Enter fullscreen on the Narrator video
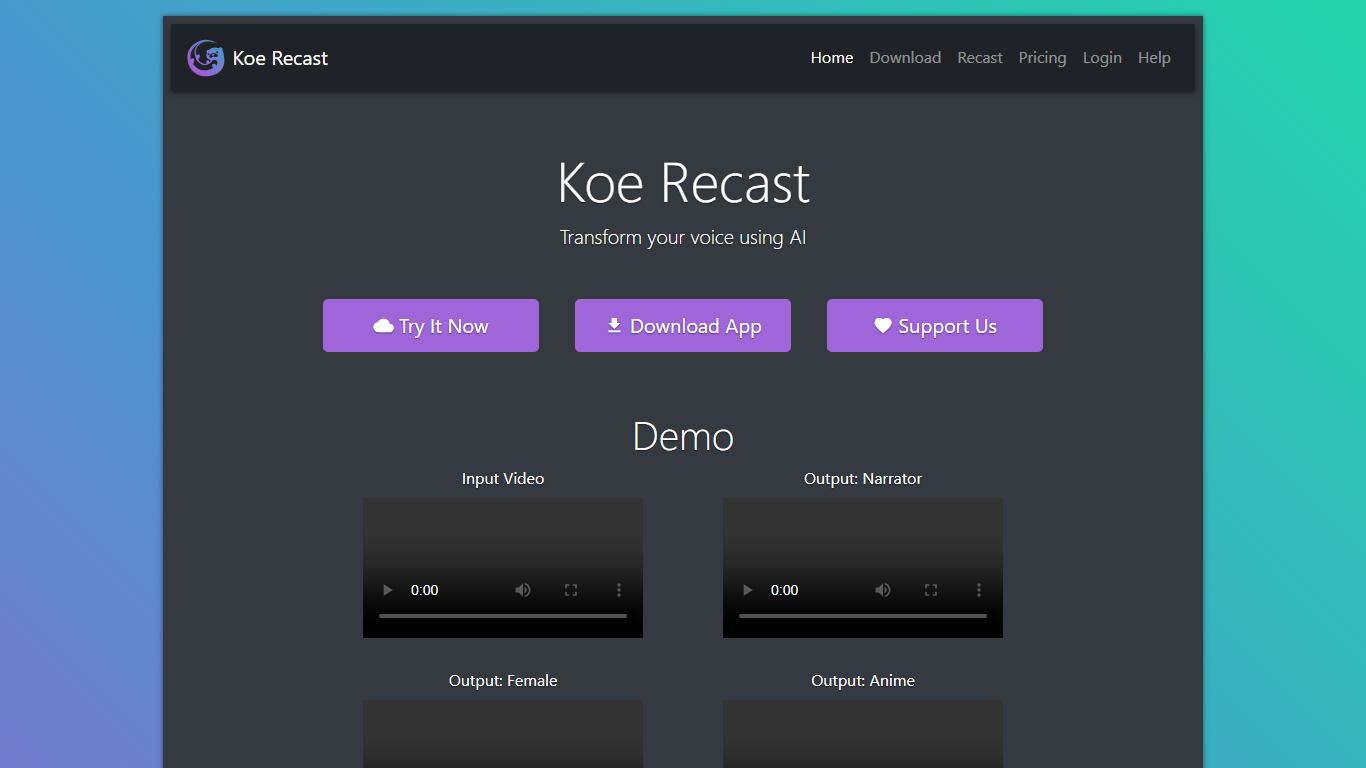 (x=931, y=590)
